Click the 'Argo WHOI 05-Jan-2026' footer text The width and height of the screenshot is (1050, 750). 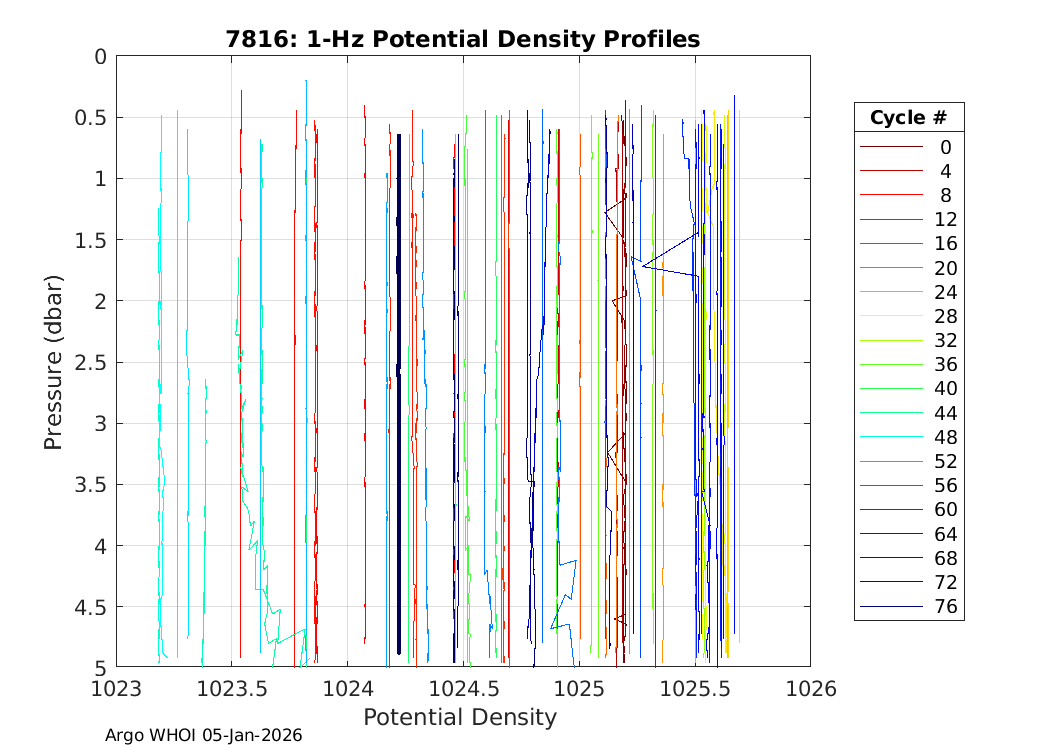click(x=203, y=735)
